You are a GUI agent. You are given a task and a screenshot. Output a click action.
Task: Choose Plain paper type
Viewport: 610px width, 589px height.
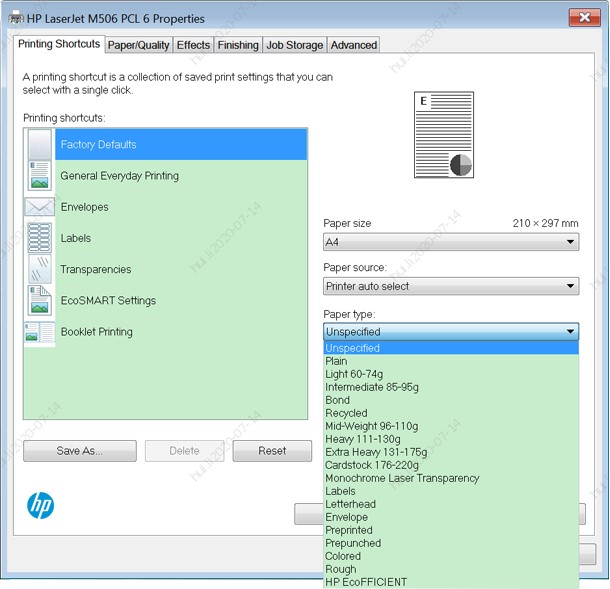click(451, 361)
